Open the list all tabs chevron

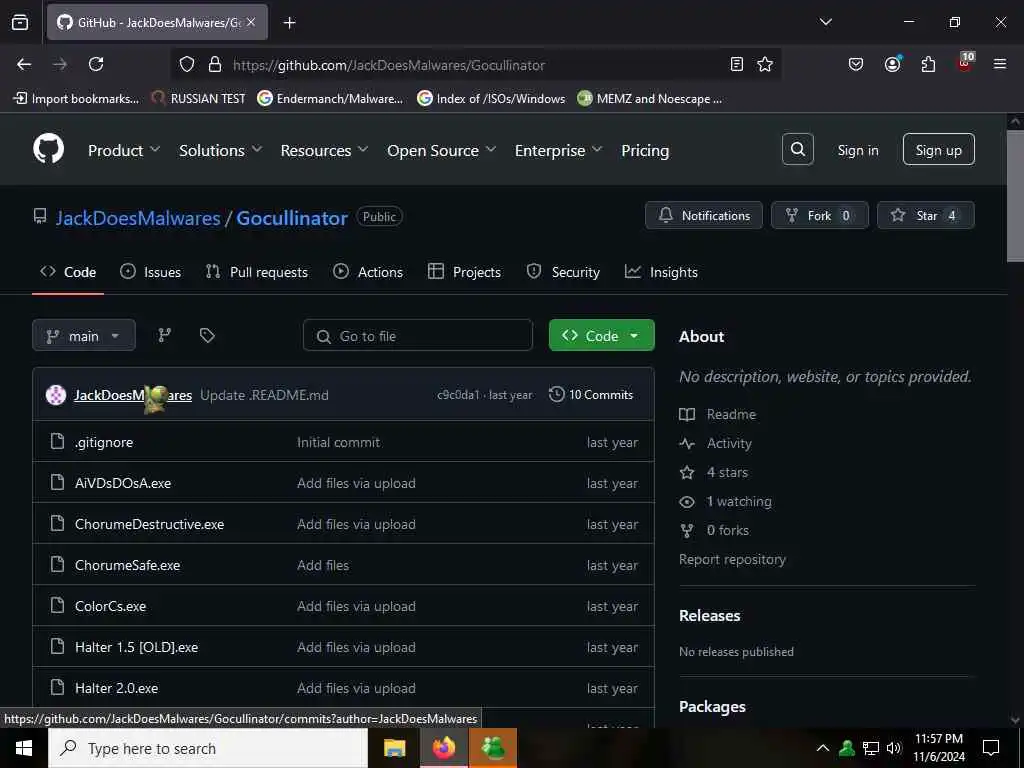click(x=825, y=22)
